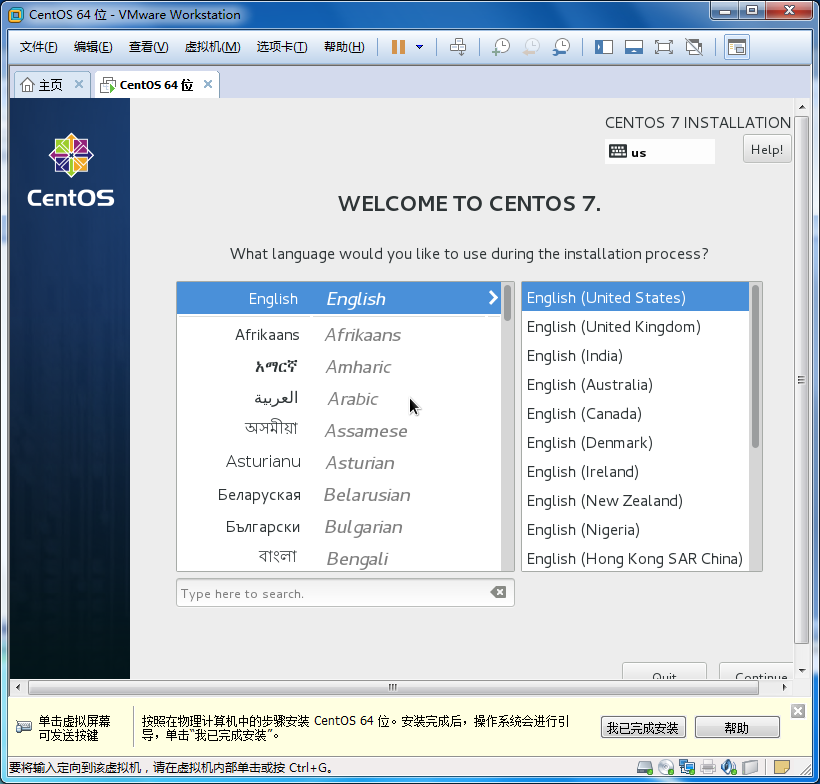Viewport: 820px width, 784px height.
Task: Open the 虚拟机(M) menu
Action: pos(212,47)
